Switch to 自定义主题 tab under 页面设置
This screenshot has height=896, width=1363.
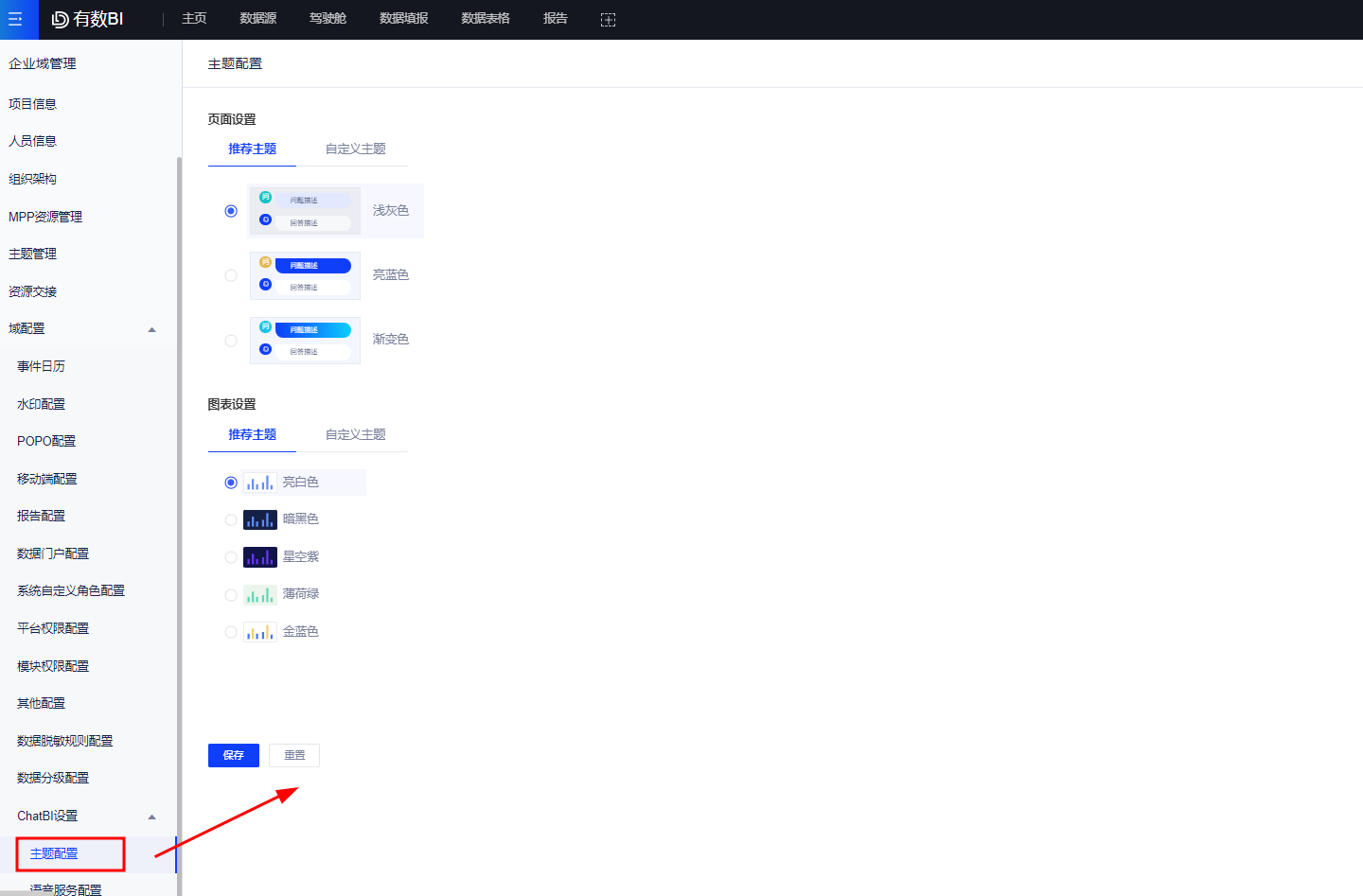coord(355,149)
